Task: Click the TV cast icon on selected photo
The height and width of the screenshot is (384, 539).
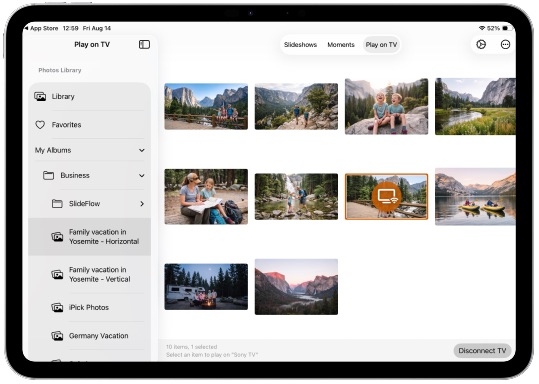Action: 386,197
